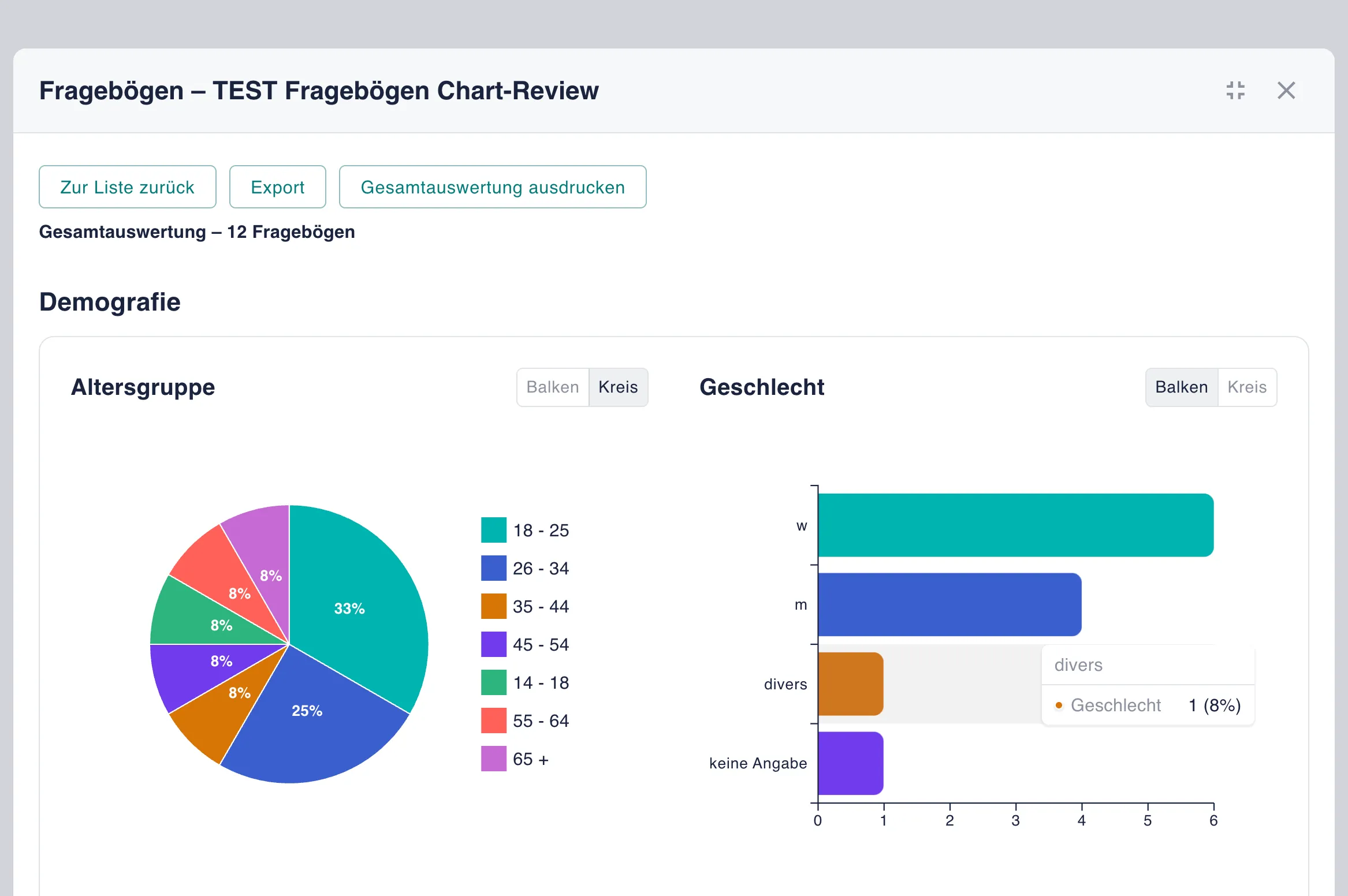The width and height of the screenshot is (1348, 896).
Task: Click the 'Demografie' section heading
Action: tap(110, 302)
